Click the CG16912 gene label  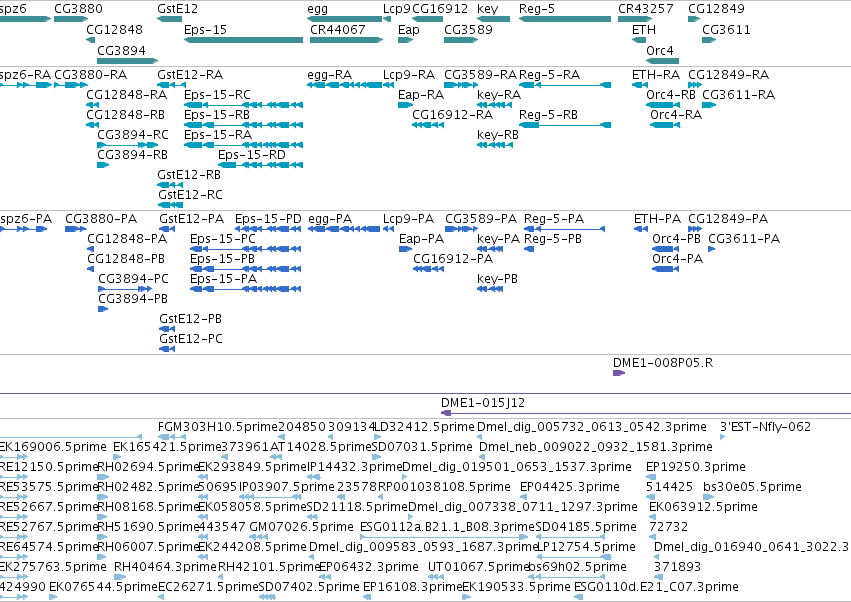click(x=440, y=9)
